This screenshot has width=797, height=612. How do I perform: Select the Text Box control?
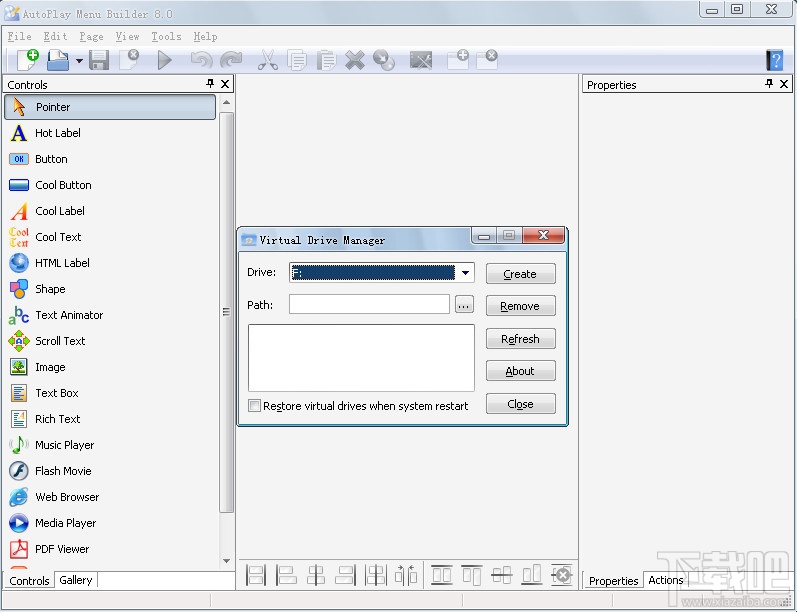point(110,393)
